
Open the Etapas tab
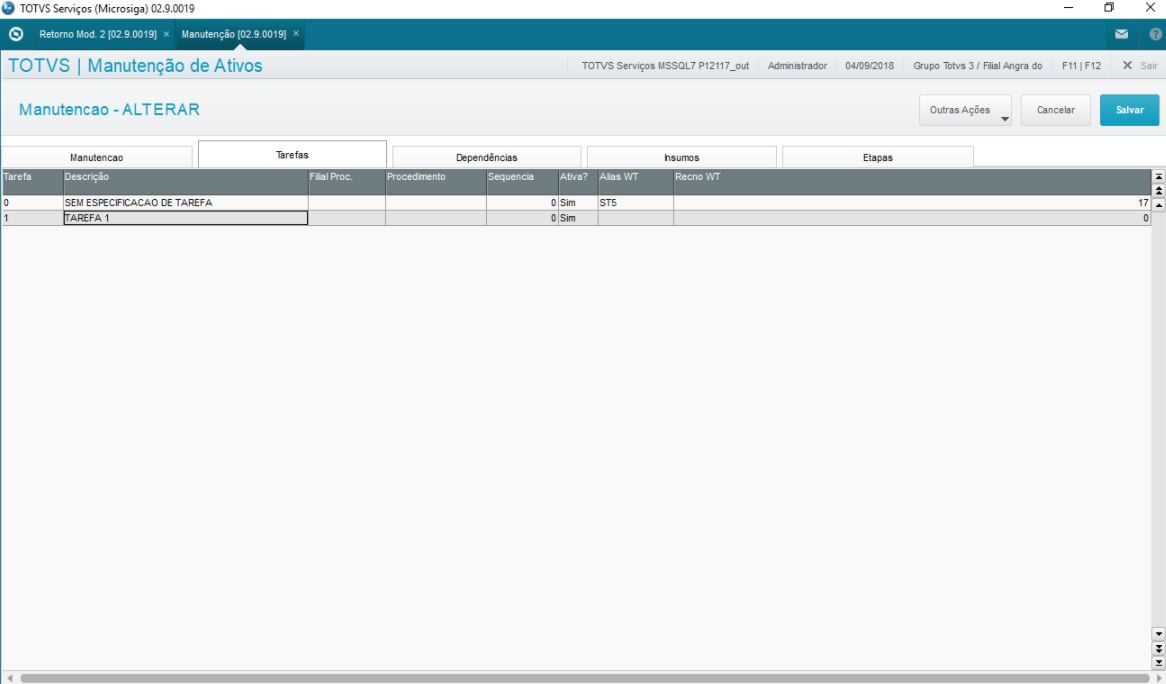[877, 157]
